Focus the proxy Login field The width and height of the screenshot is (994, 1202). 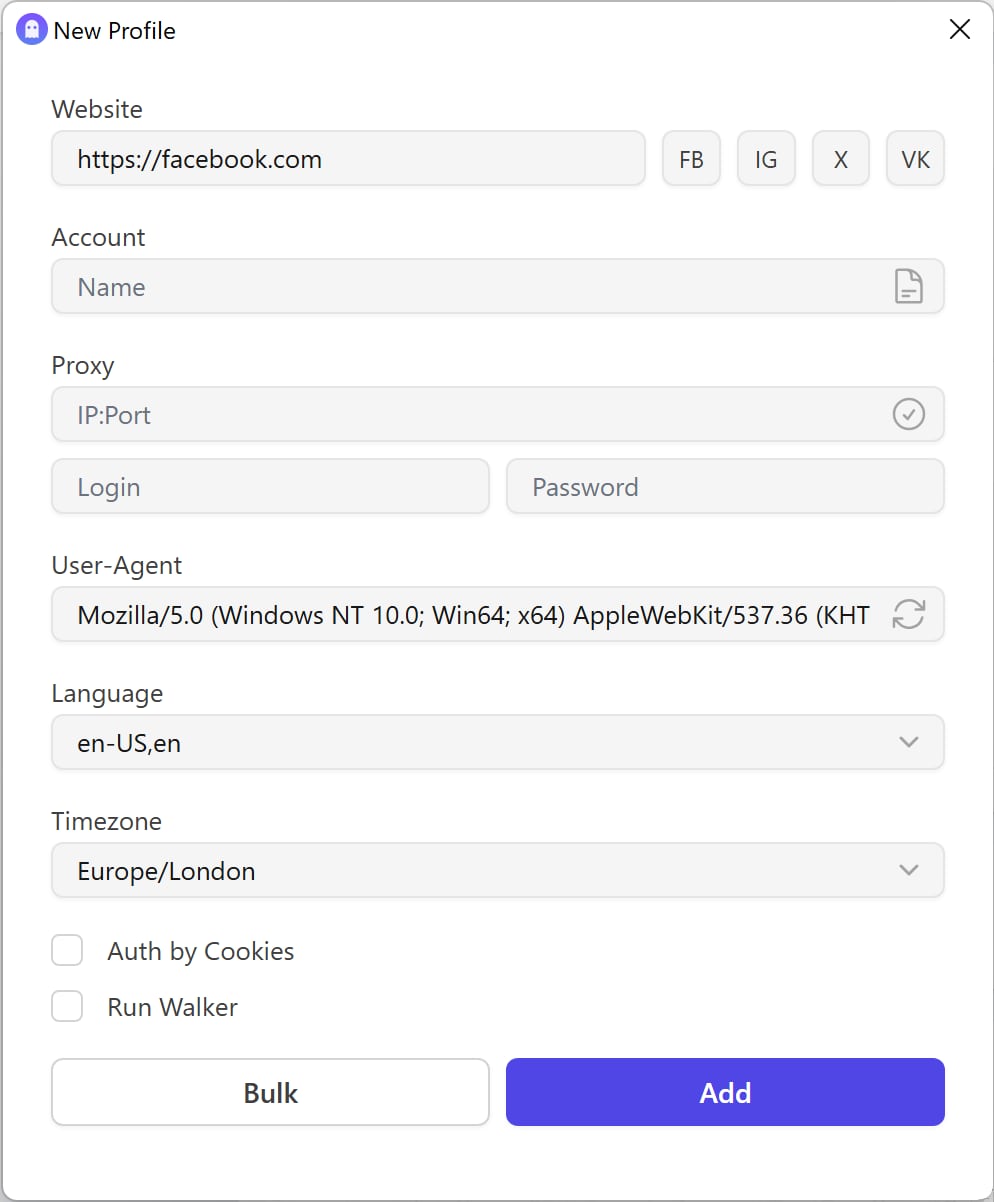pyautogui.click(x=270, y=487)
